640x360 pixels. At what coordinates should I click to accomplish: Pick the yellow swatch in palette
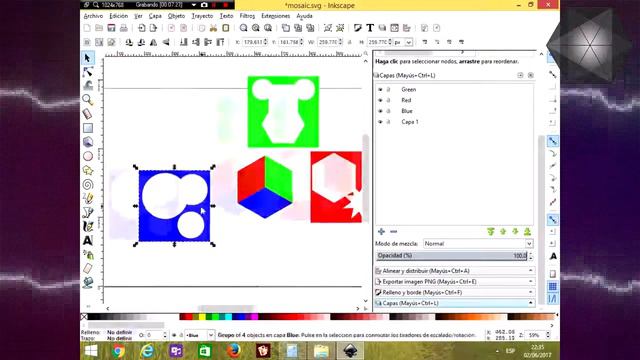pos(202,317)
